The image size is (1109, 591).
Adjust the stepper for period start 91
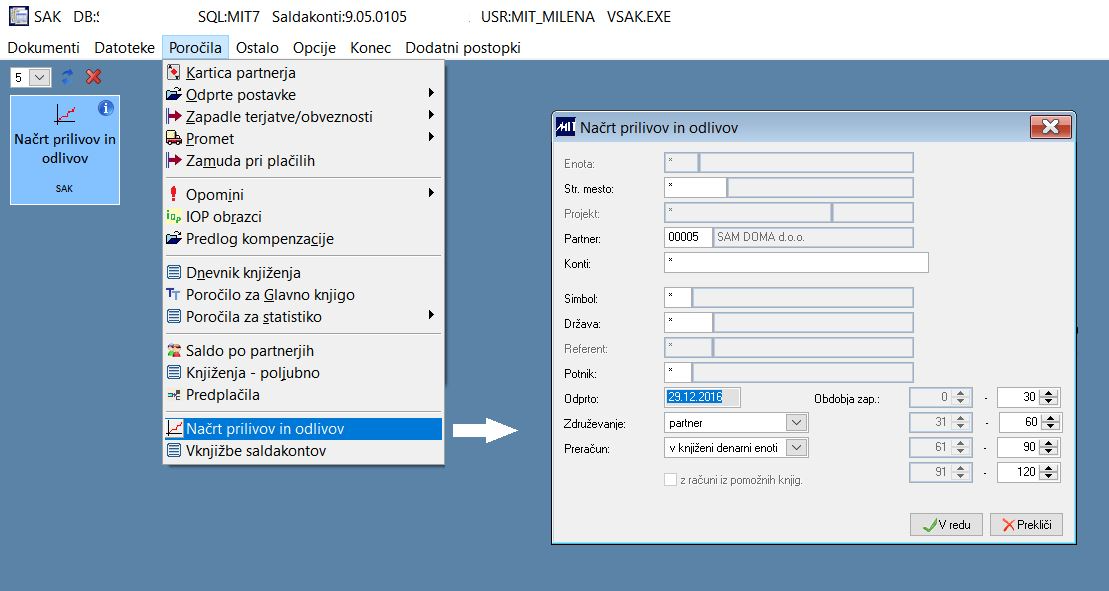point(960,472)
